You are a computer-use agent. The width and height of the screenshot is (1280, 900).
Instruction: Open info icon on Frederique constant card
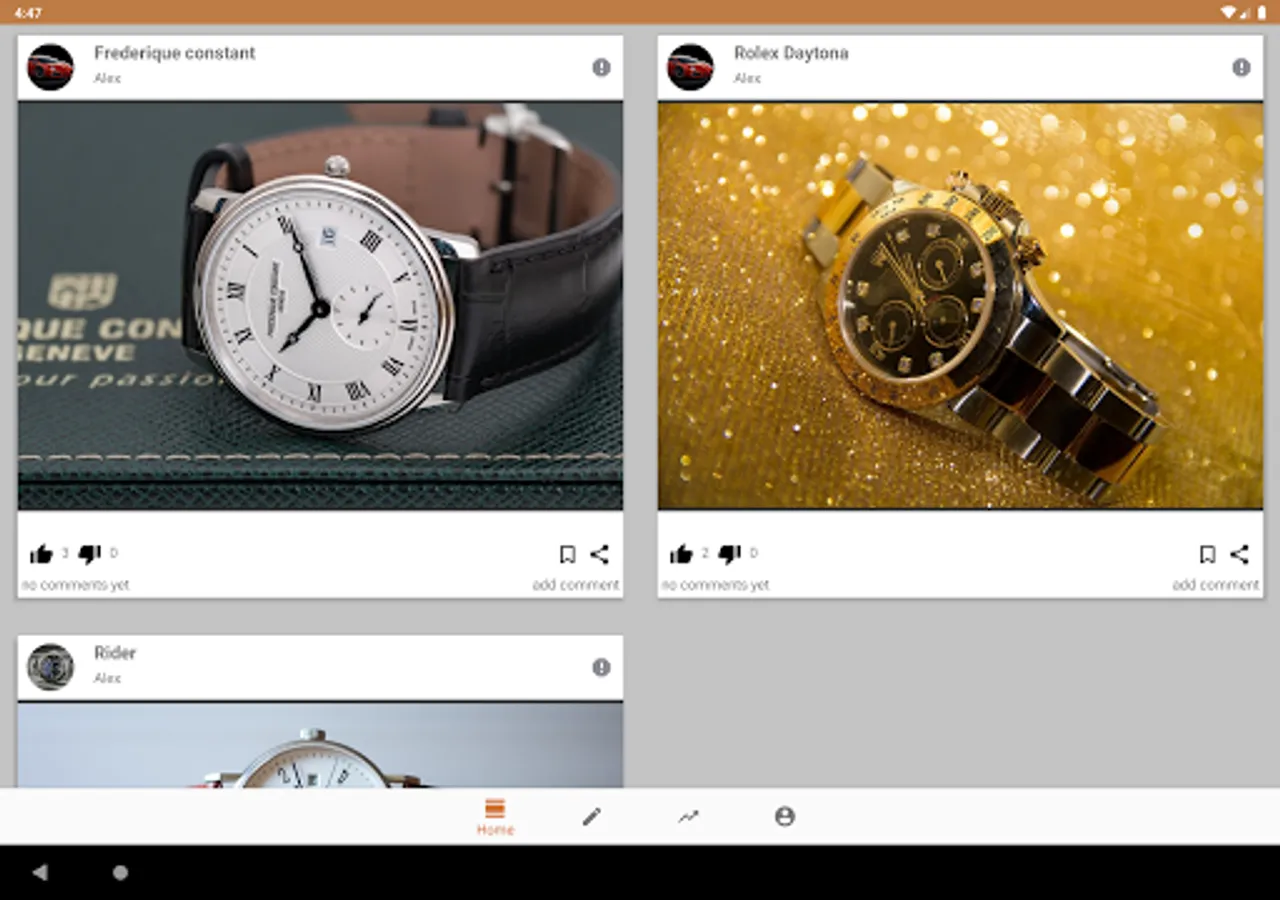[x=601, y=67]
